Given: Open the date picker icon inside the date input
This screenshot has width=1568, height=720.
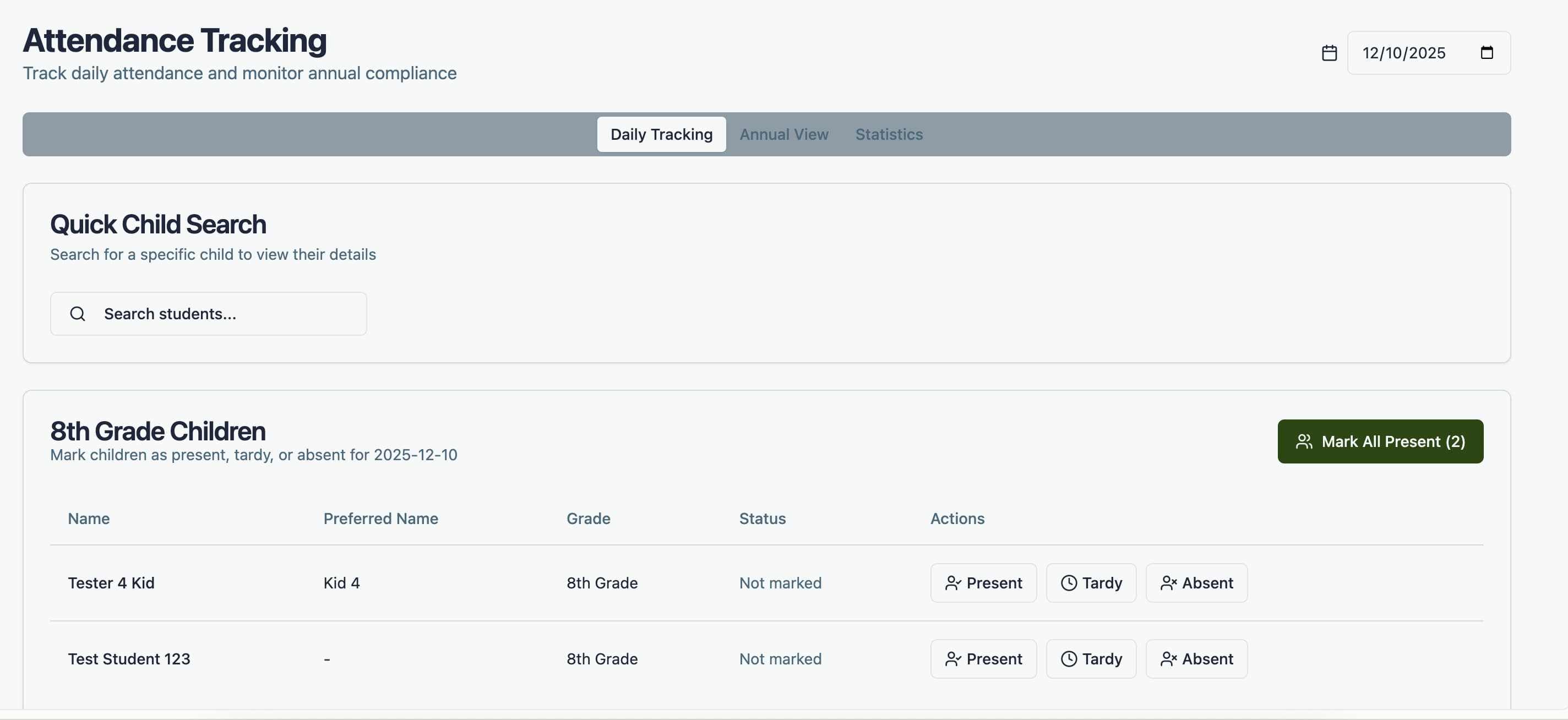Looking at the screenshot, I should pos(1487,52).
